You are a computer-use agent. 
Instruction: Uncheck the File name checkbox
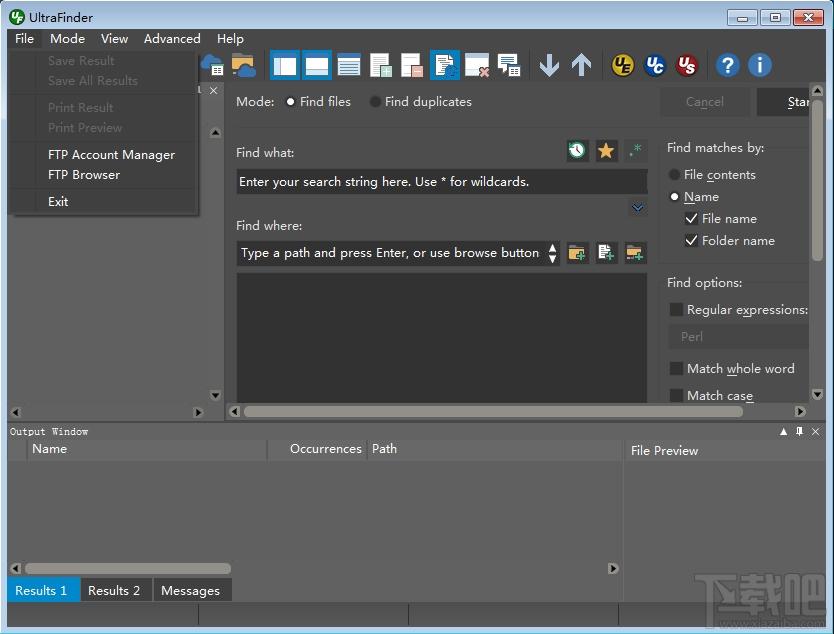tap(691, 219)
